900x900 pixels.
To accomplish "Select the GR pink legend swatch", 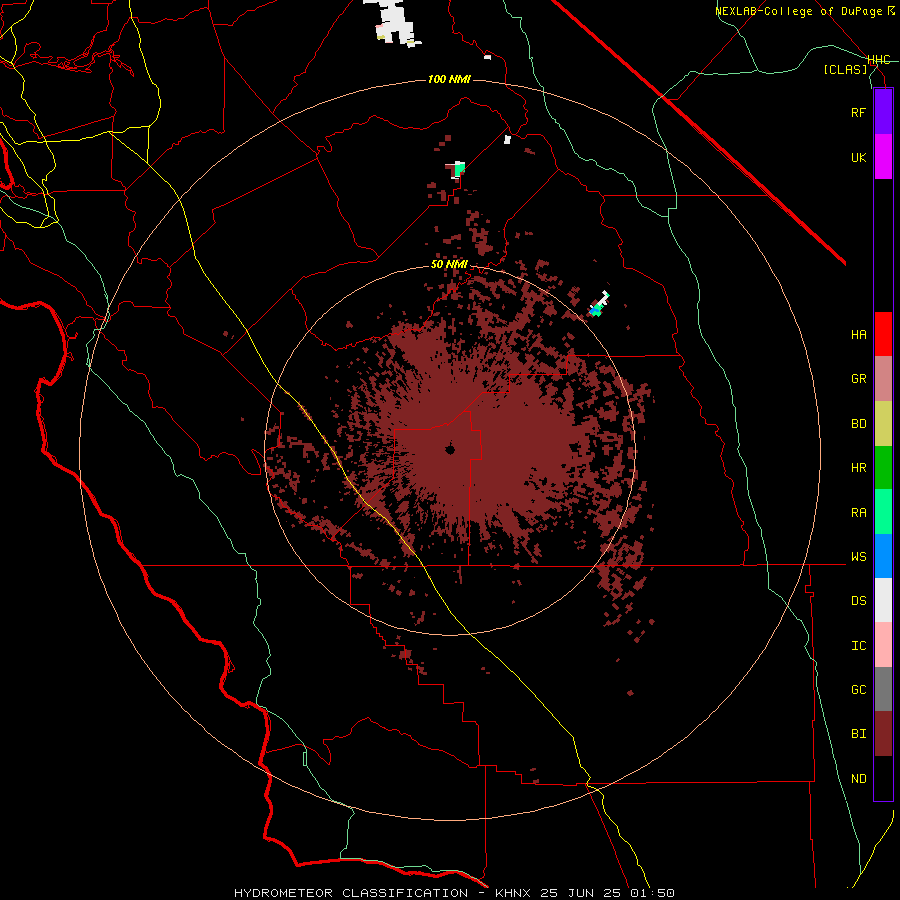I will tap(883, 379).
